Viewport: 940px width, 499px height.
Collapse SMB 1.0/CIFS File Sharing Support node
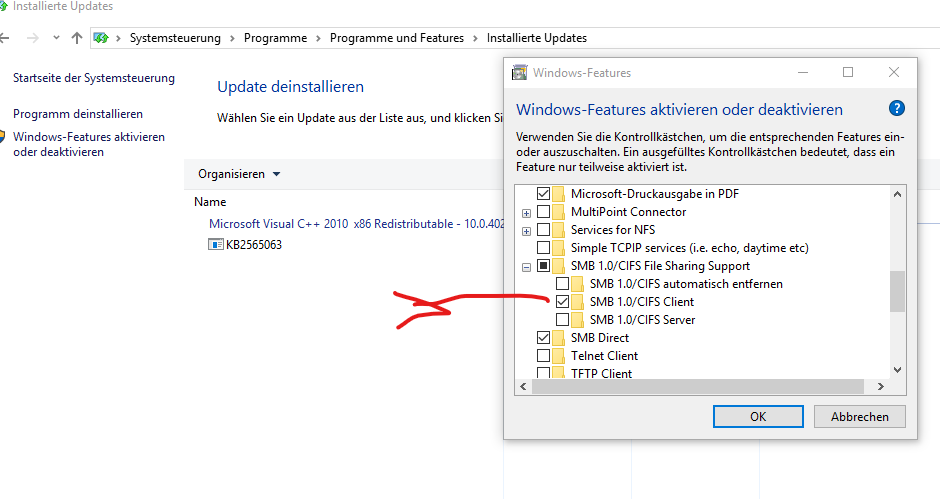526,267
